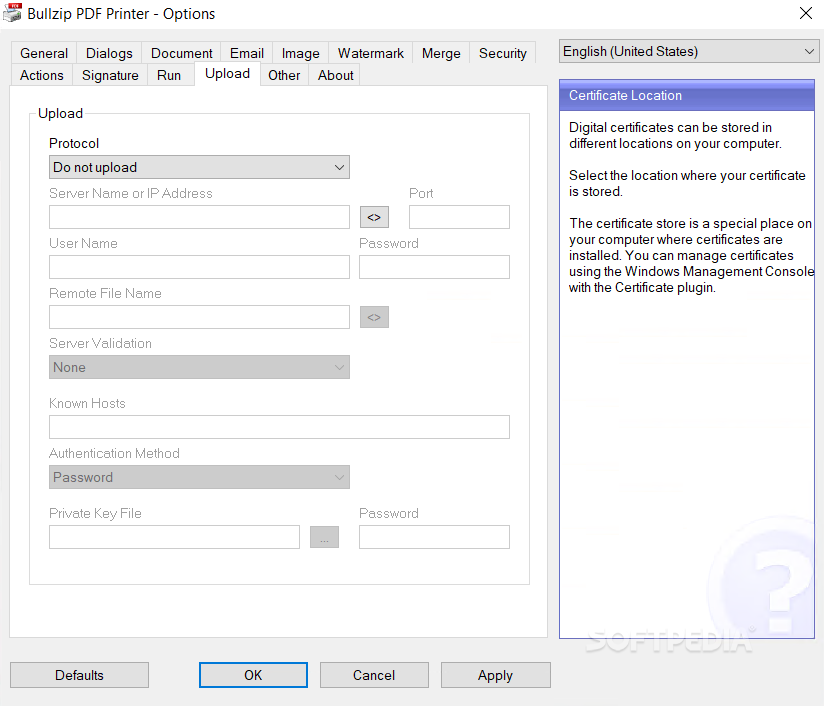Click the macro button beside Remote File Name

(374, 317)
